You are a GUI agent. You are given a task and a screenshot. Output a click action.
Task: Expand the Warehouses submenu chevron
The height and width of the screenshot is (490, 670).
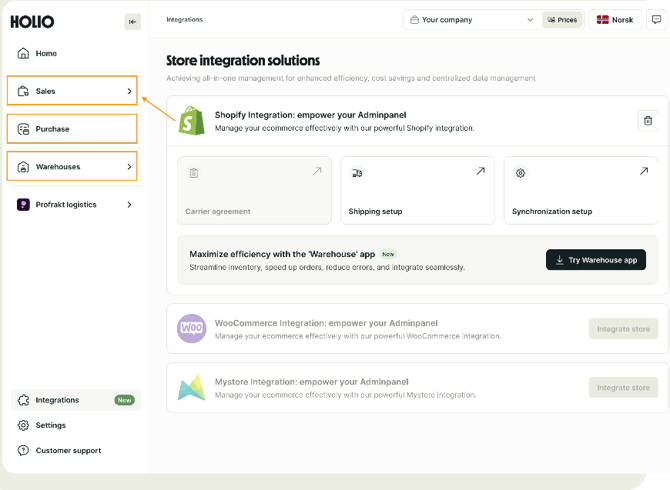click(x=129, y=167)
